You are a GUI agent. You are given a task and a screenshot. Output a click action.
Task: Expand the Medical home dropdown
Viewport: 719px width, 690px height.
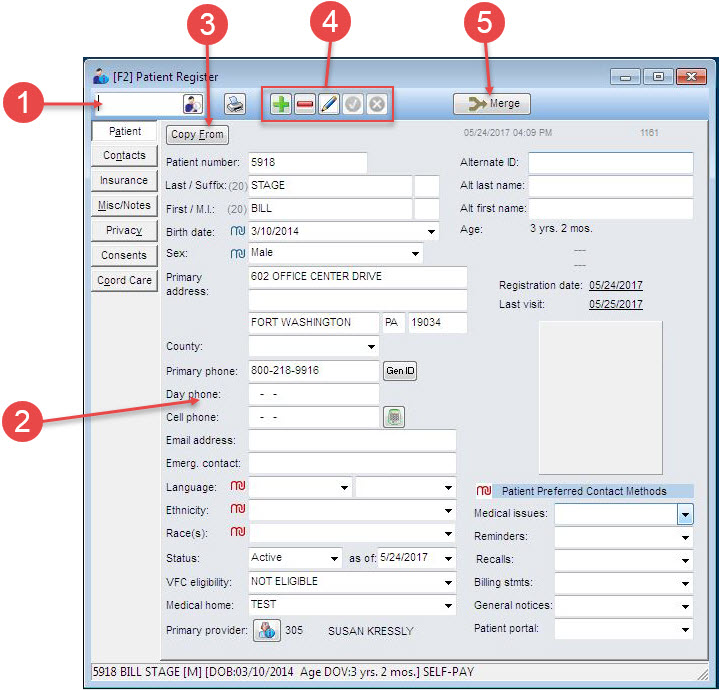(x=448, y=606)
